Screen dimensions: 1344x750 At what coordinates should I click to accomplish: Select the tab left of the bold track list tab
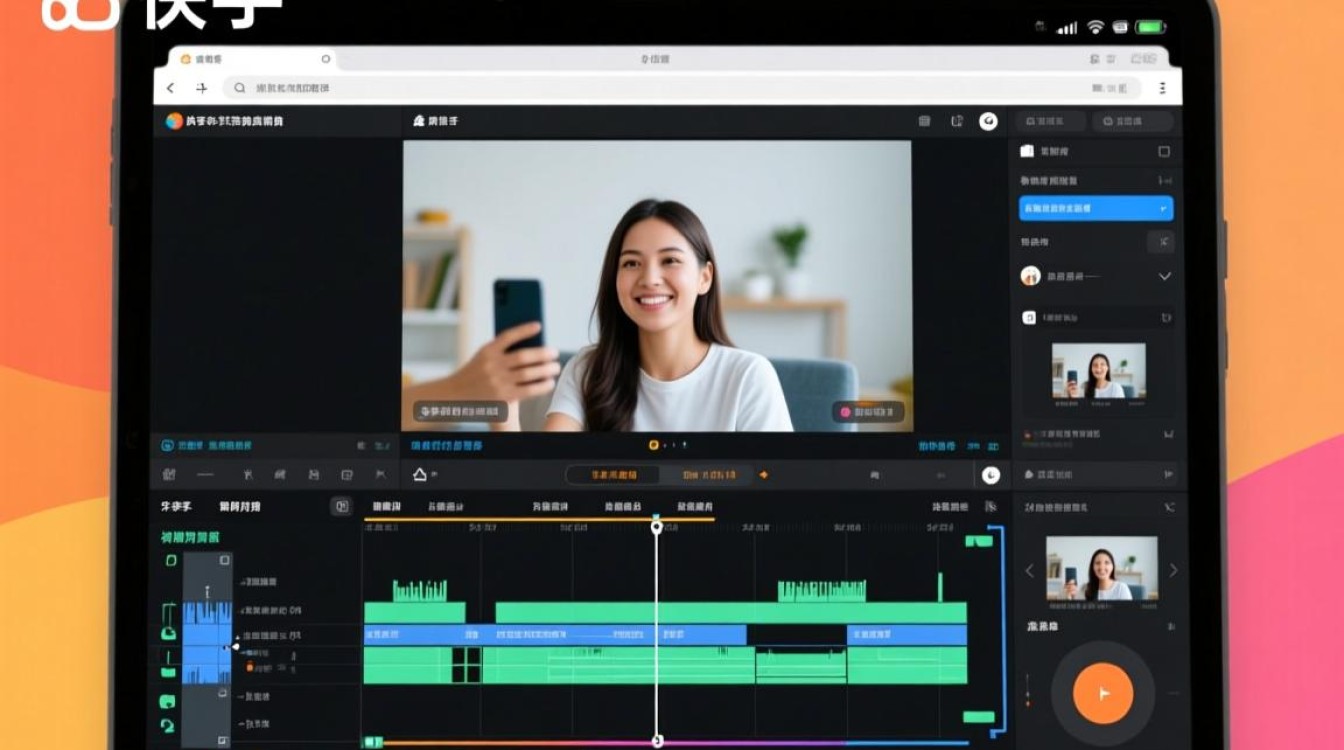[176, 507]
